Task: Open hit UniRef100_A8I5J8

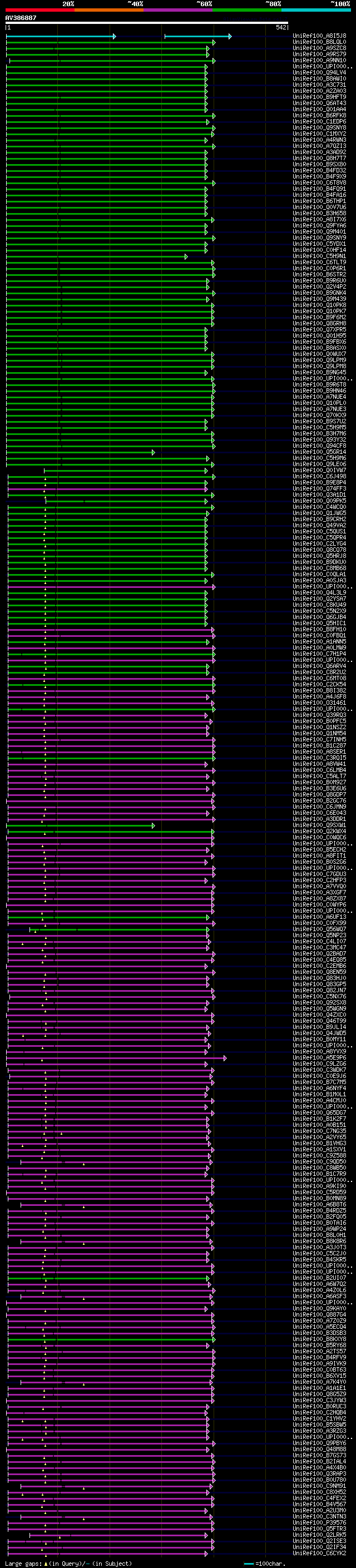Action: click(x=319, y=36)
